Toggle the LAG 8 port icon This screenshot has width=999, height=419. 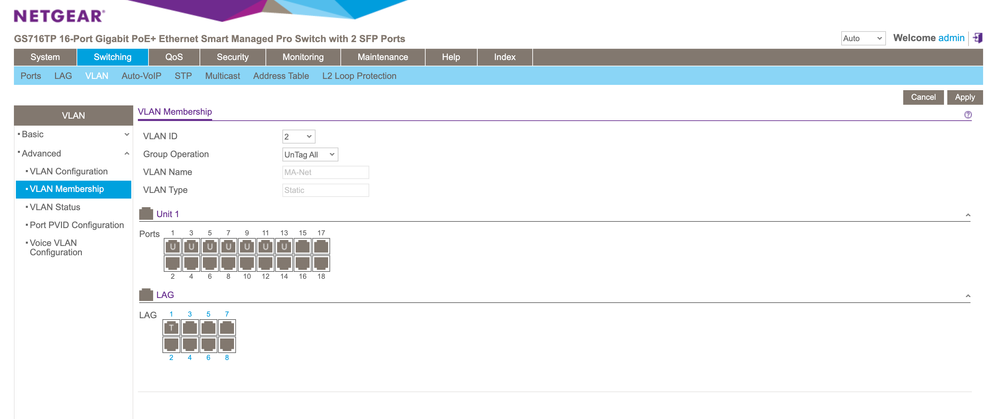pyautogui.click(x=227, y=344)
